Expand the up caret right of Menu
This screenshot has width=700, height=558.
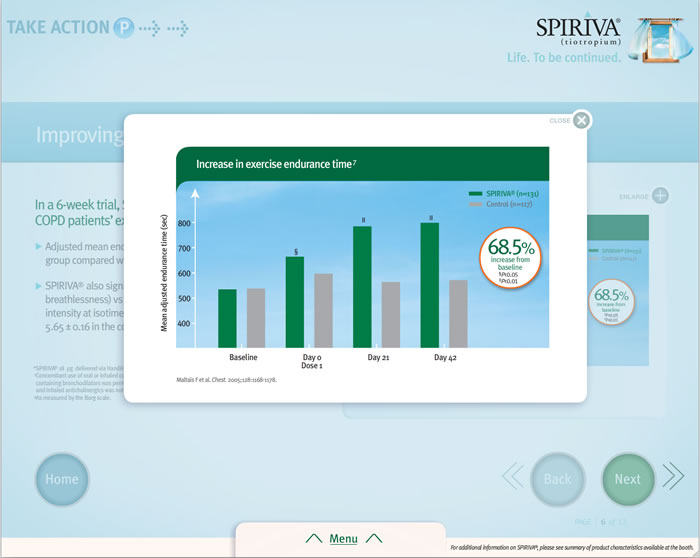374,538
